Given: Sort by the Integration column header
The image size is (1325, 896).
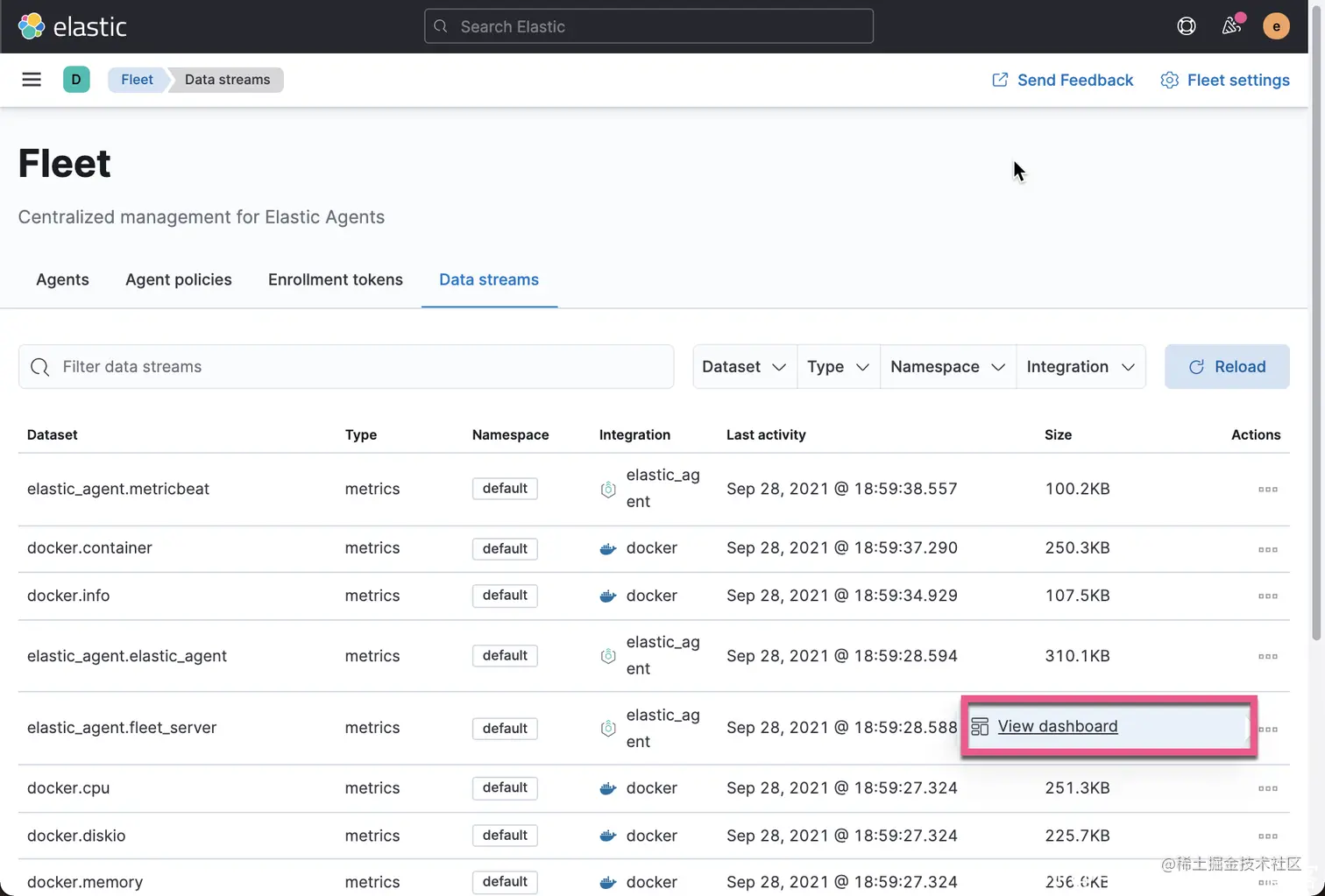Looking at the screenshot, I should click(x=634, y=434).
